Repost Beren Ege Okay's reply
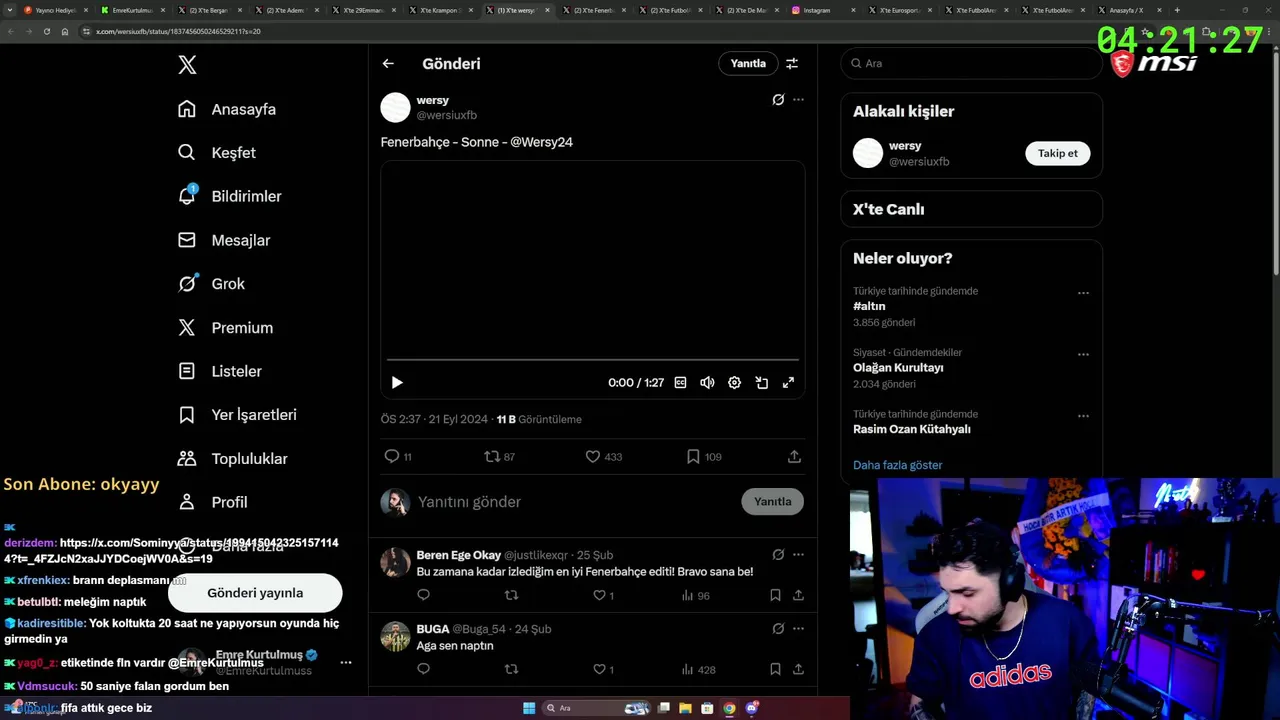1280x720 pixels. tap(511, 595)
